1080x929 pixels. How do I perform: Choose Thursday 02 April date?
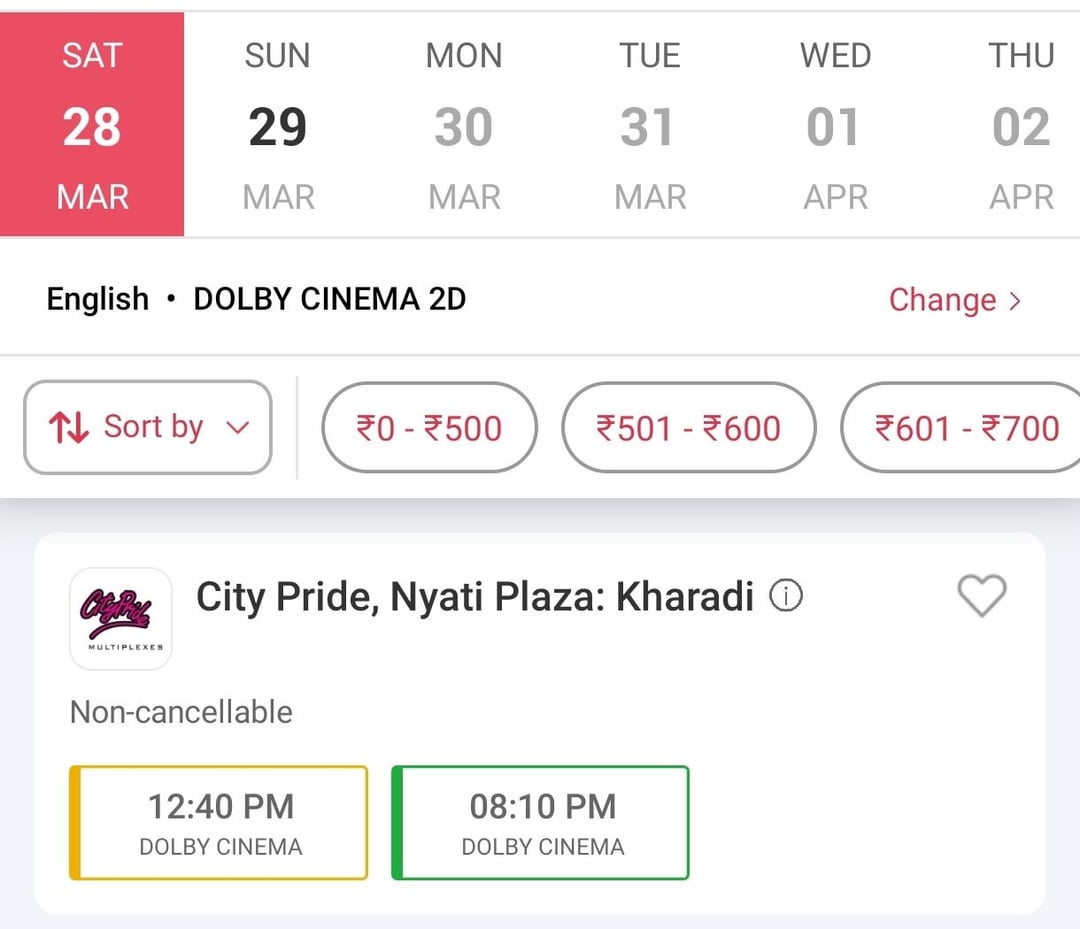pyautogui.click(x=1021, y=125)
